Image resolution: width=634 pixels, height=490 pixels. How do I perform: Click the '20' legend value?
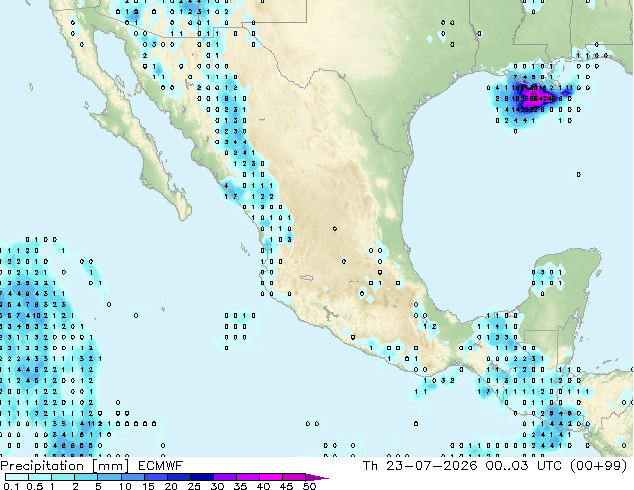click(x=171, y=486)
